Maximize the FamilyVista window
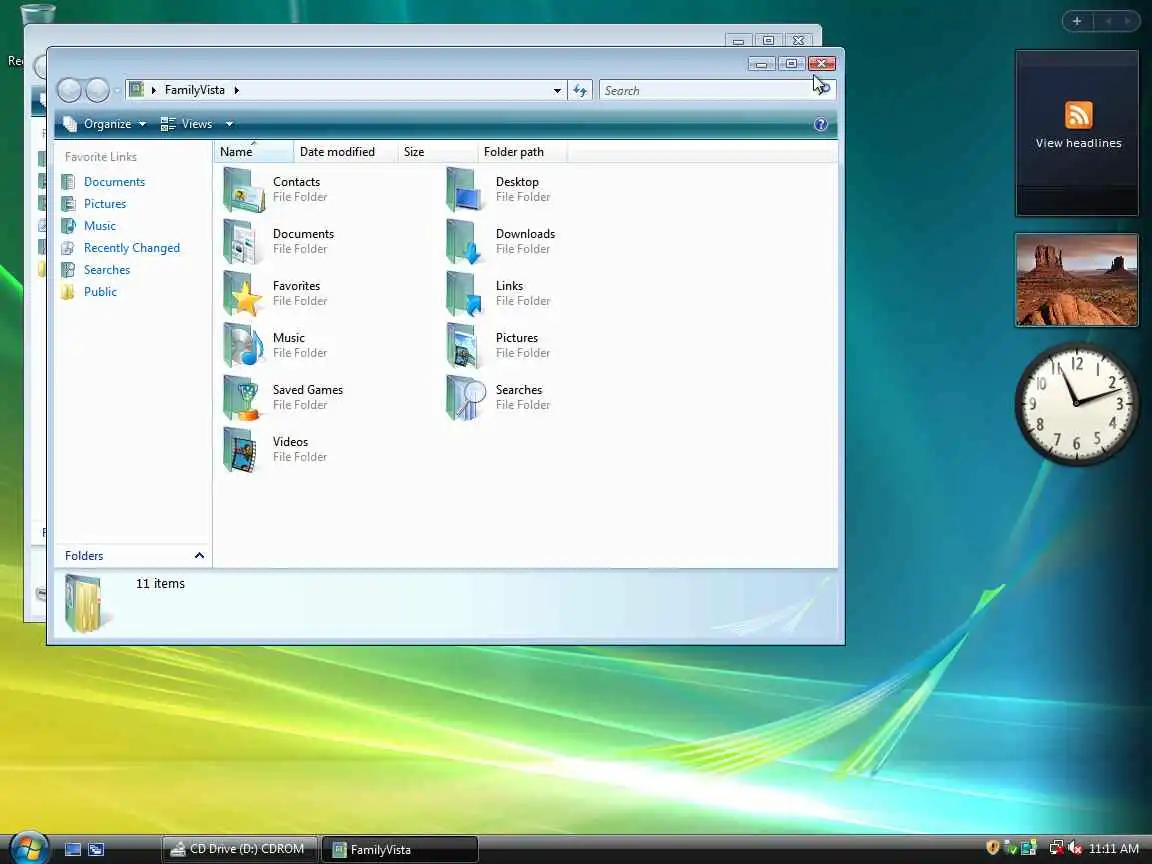Screen dimensions: 1152x864 pyautogui.click(x=791, y=64)
